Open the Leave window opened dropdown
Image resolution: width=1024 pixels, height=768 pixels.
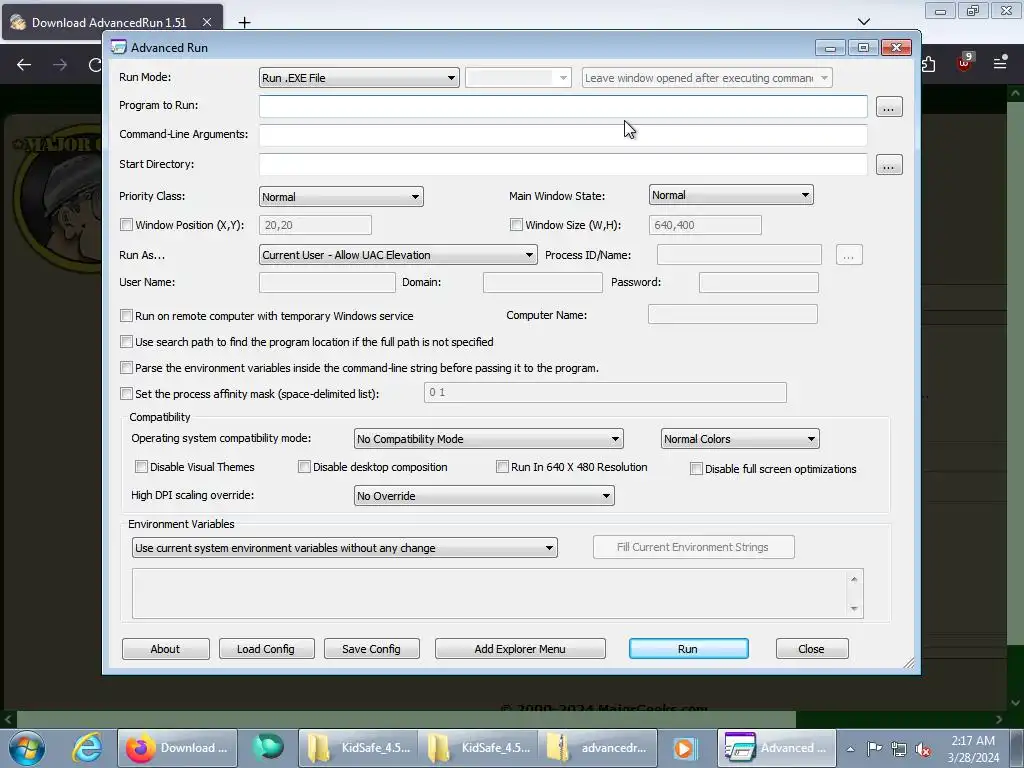(707, 78)
